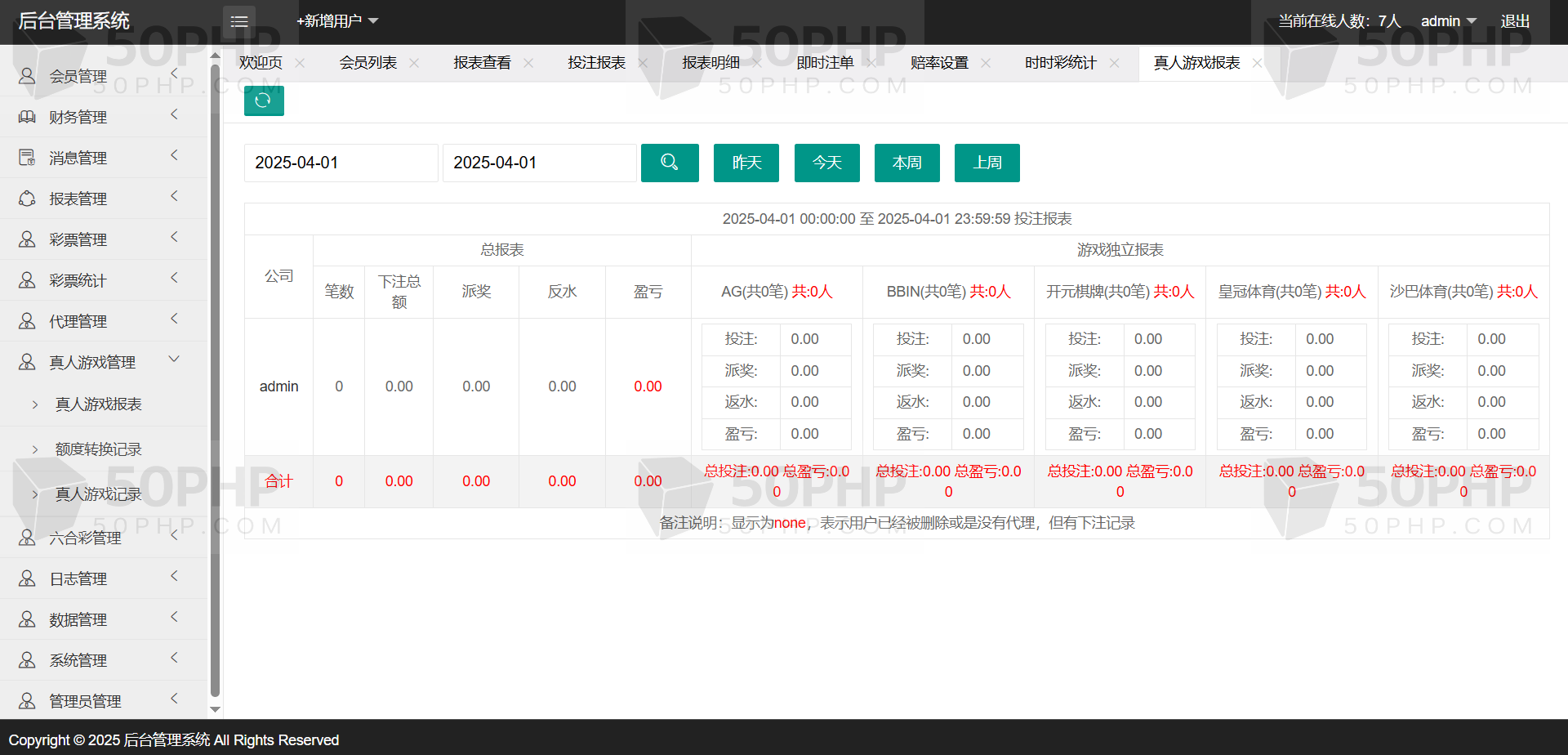Click the 昨天 quick filter button
This screenshot has height=755, width=1568.
(x=746, y=163)
